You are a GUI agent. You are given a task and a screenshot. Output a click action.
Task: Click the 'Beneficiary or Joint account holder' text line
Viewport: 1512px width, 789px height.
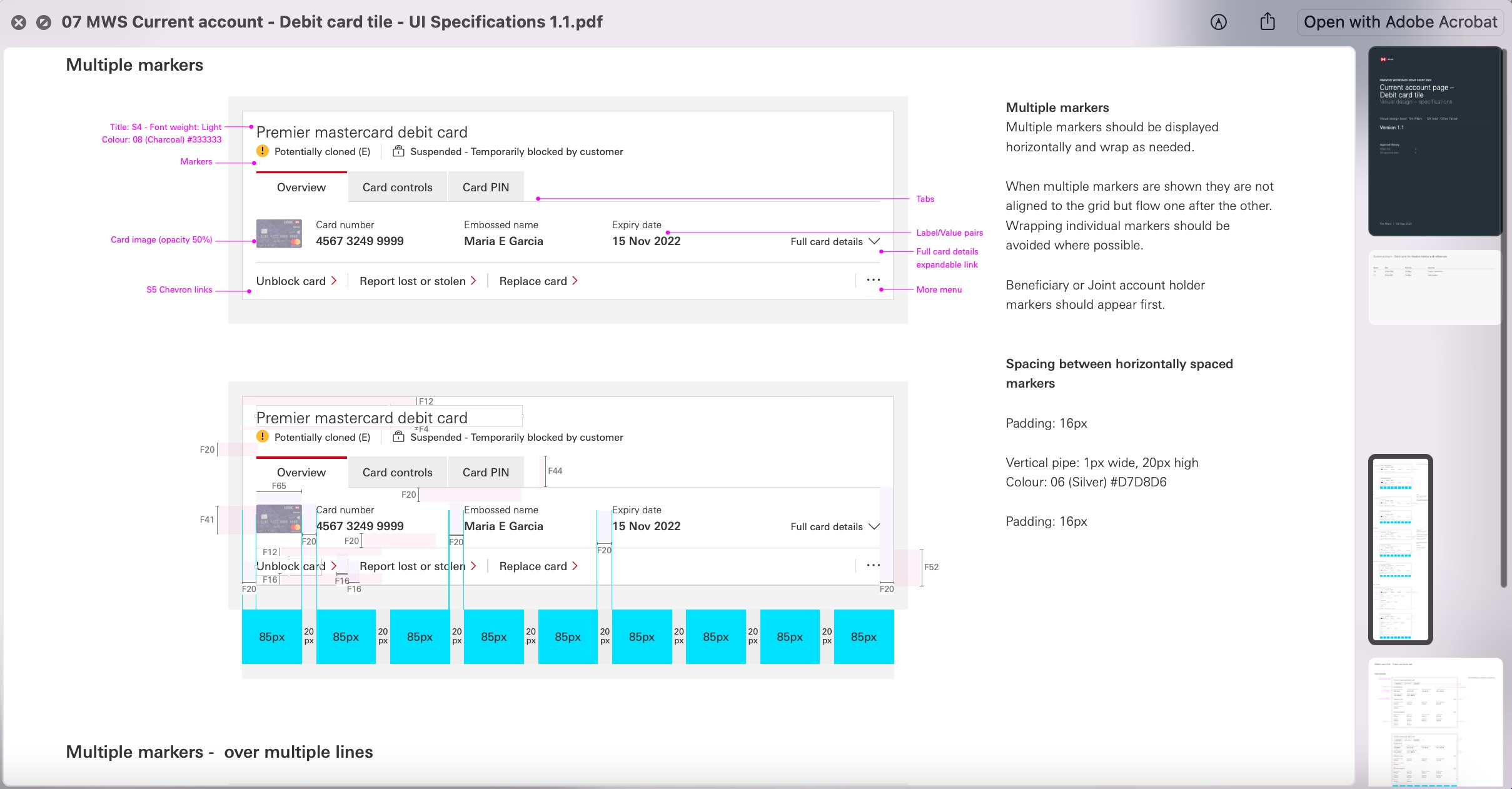click(x=1105, y=285)
